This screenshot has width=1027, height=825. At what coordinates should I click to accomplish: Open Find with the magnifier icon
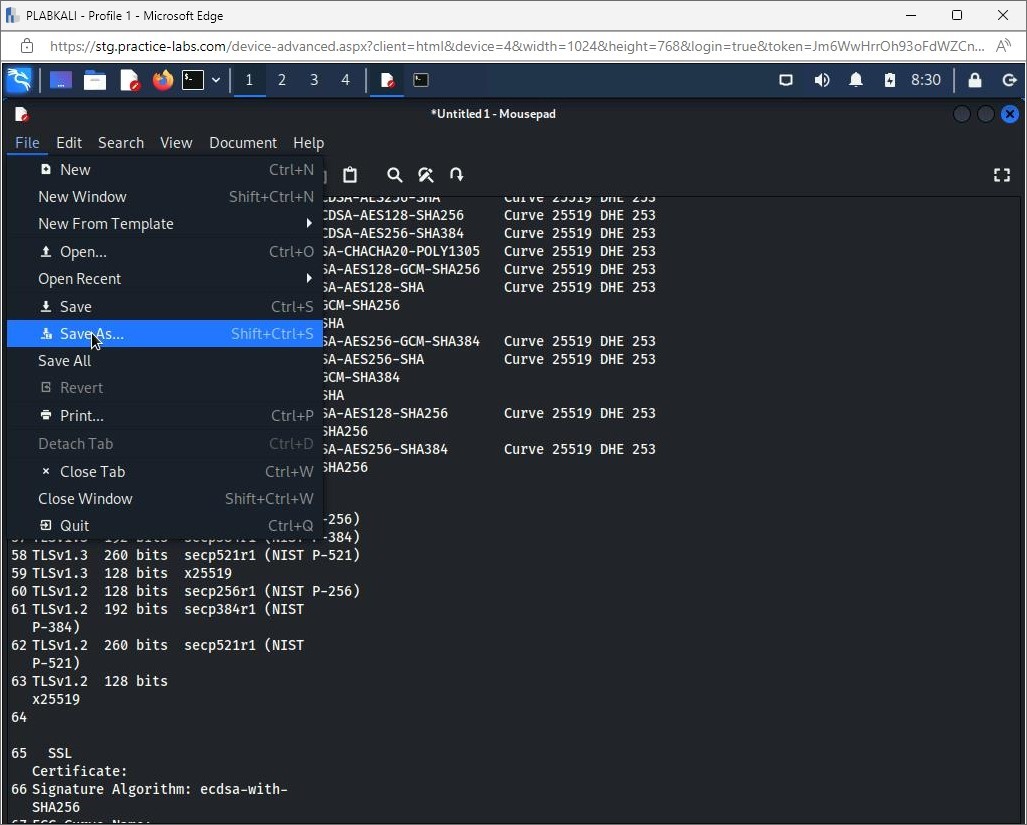[x=394, y=175]
